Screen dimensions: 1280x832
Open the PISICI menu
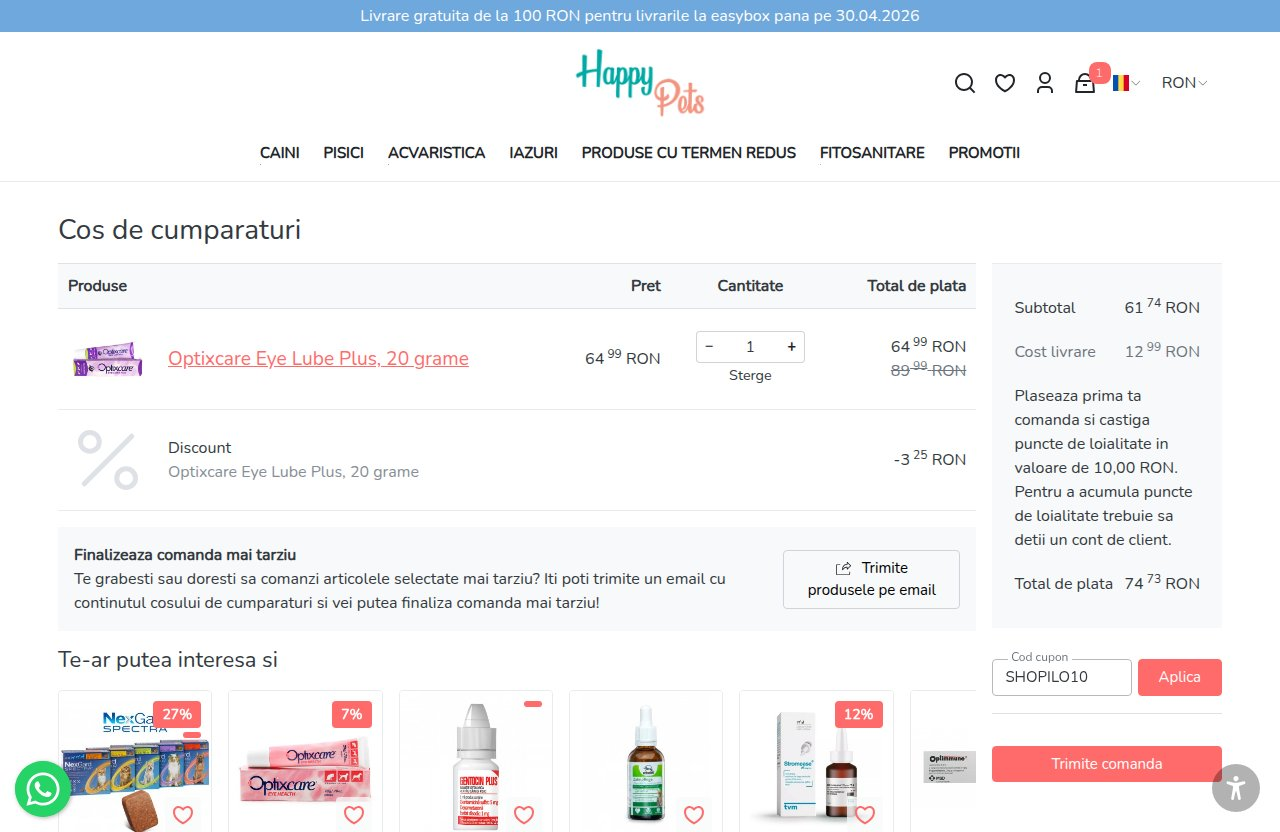[x=344, y=153]
